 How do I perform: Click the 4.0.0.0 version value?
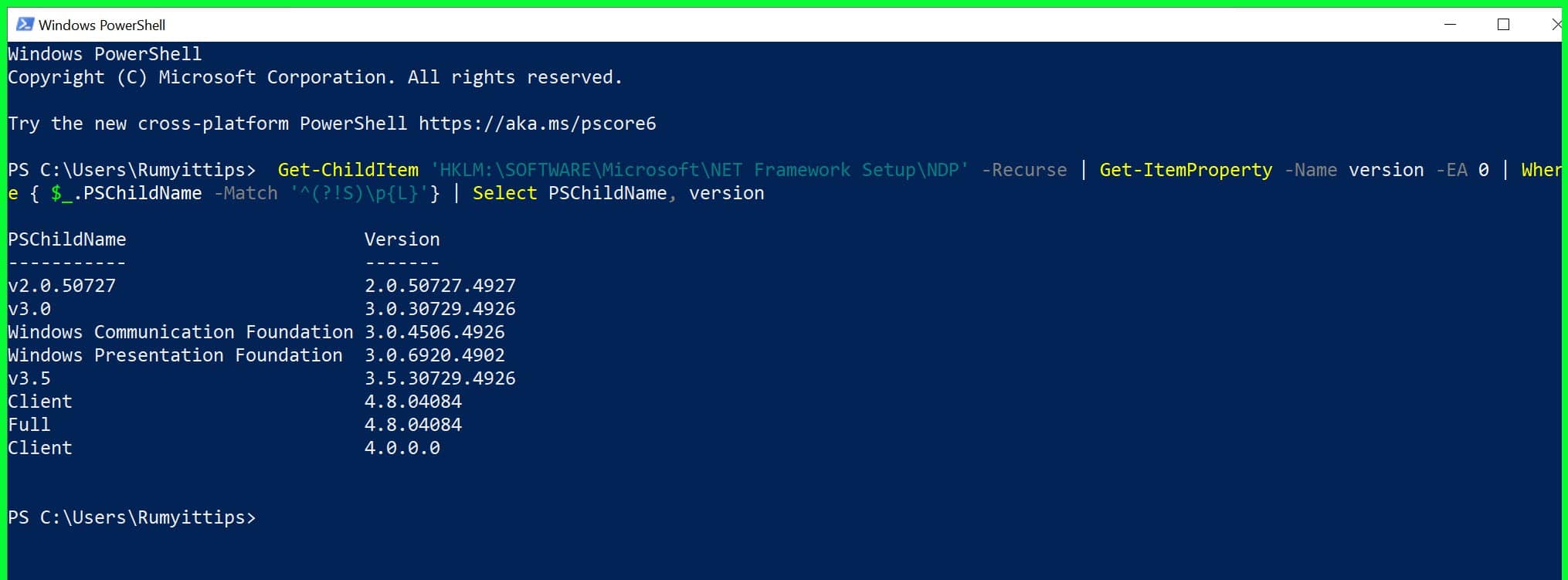[402, 448]
